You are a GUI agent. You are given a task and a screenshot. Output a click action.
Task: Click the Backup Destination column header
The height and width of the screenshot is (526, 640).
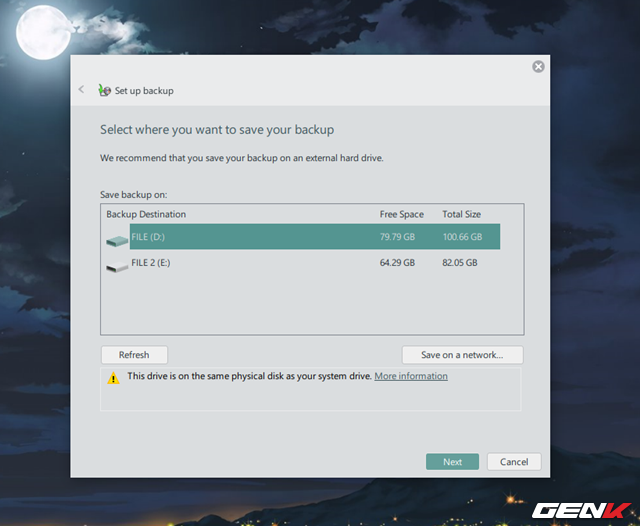pos(146,214)
